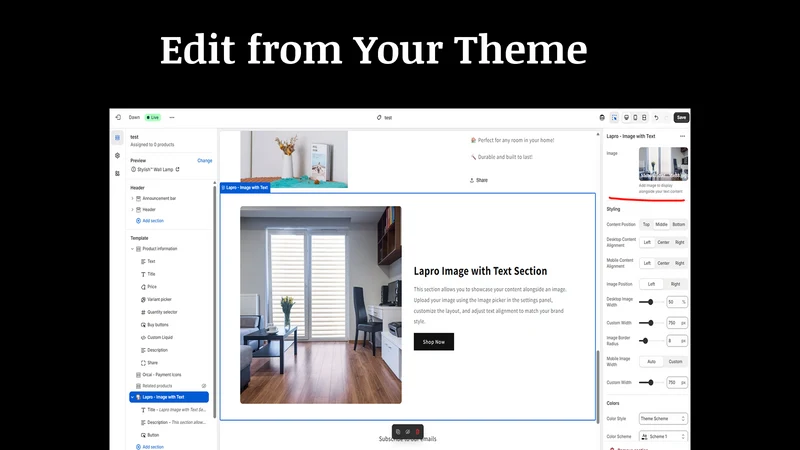Screen dimensions: 800x450
Task: Open the Color Style dropdown
Action: pos(663,419)
